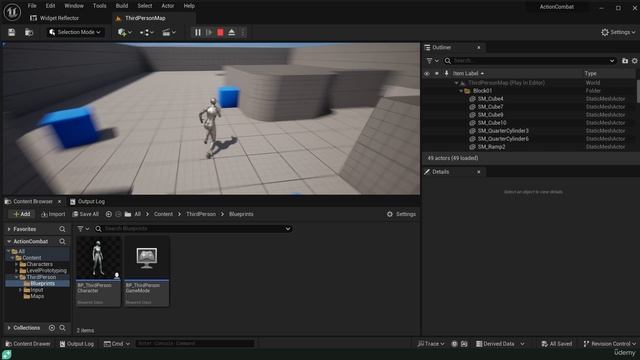This screenshot has width=640, height=360.
Task: Click the Search Blueprints field
Action: 193,229
